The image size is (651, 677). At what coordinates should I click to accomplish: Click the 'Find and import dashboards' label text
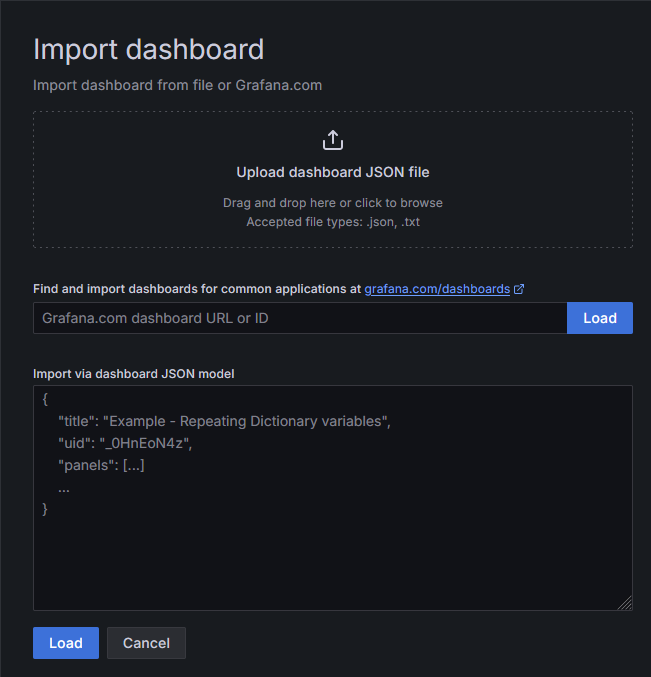[196, 289]
